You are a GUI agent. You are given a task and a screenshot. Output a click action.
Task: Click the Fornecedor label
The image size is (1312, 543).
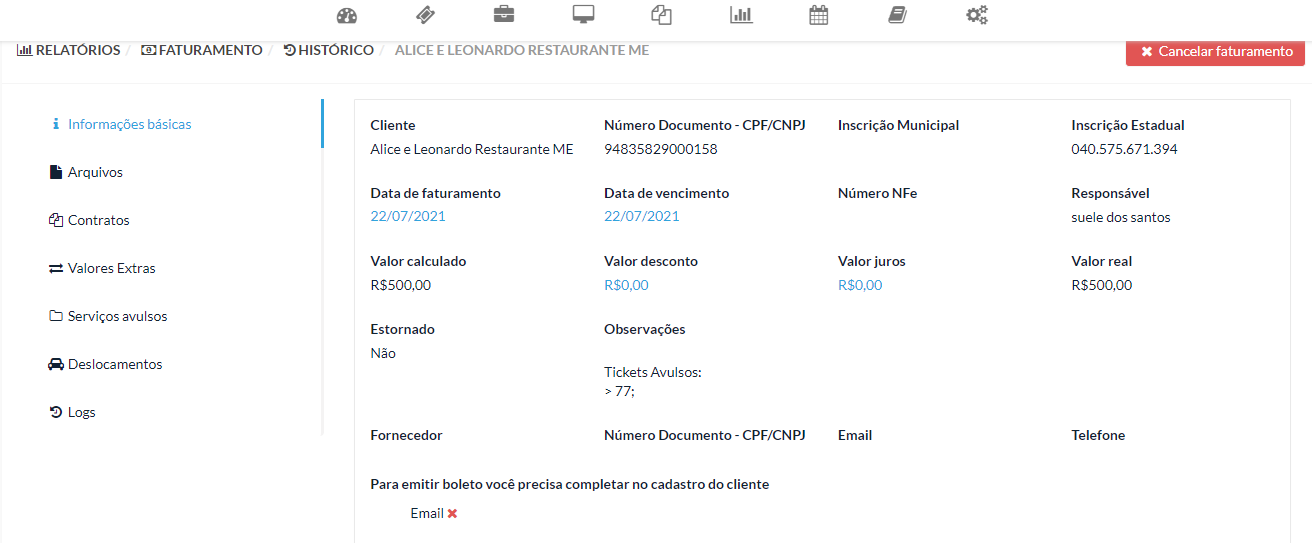pyautogui.click(x=406, y=435)
